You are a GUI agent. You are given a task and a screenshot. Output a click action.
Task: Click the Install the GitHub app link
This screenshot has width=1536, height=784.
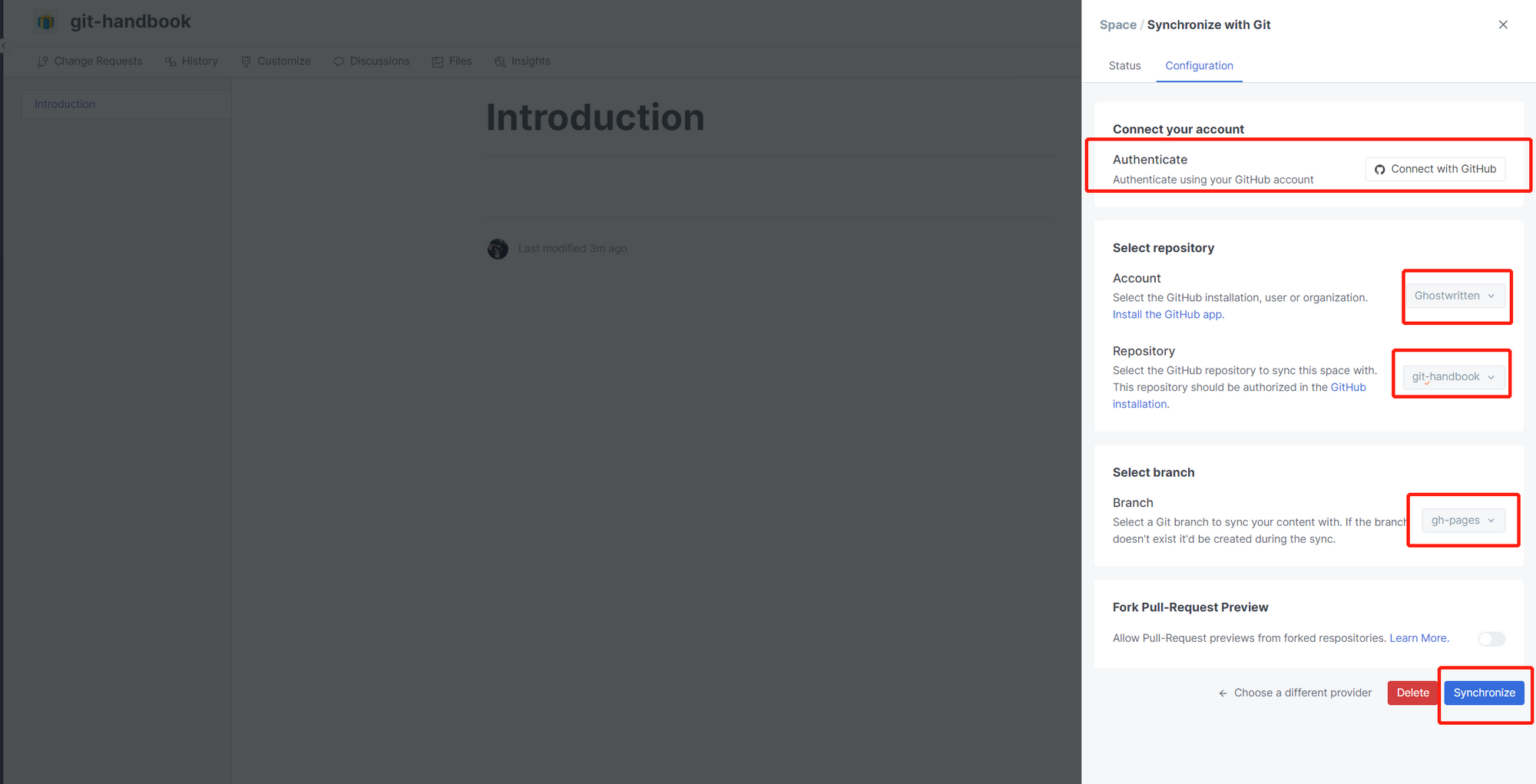1167,315
